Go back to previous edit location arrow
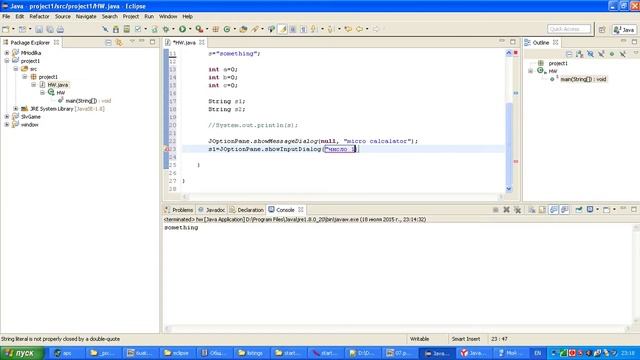The height and width of the screenshot is (360, 640). point(348,29)
